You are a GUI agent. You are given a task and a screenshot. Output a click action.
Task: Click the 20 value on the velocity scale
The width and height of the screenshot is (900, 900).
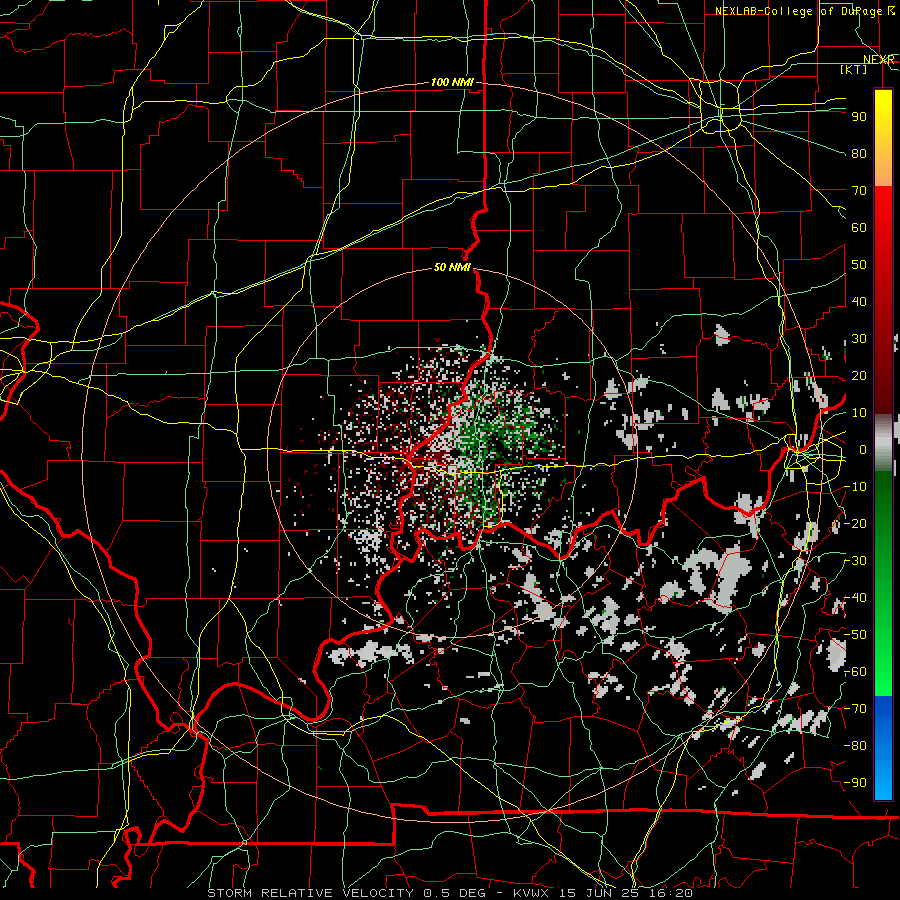click(x=859, y=376)
